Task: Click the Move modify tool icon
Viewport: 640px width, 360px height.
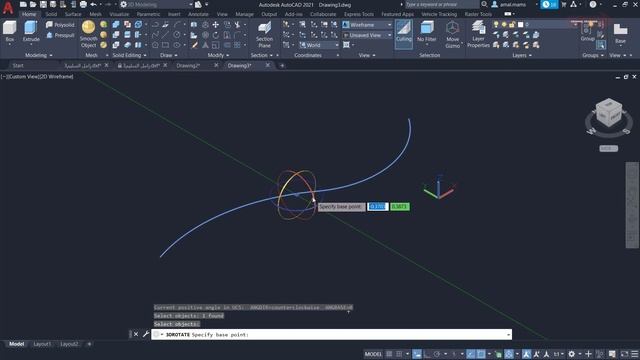Action: click(x=216, y=25)
